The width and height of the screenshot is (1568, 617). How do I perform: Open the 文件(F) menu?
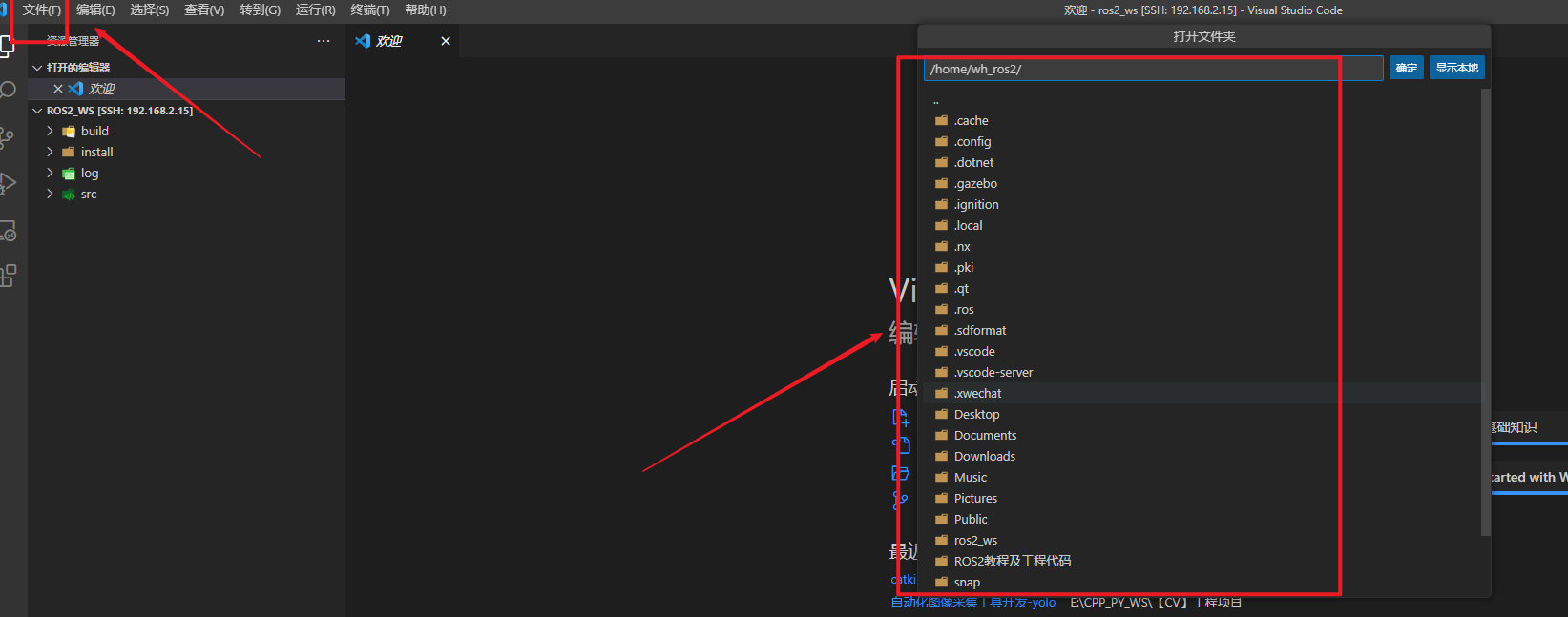pyautogui.click(x=41, y=10)
